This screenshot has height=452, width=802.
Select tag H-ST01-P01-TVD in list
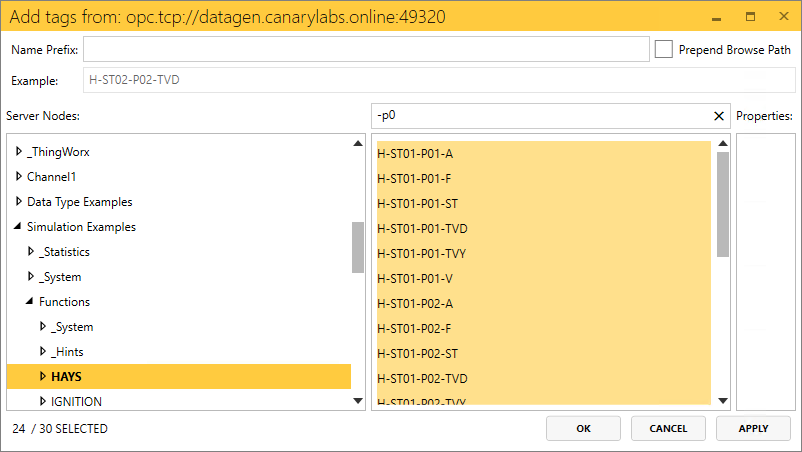(x=423, y=228)
